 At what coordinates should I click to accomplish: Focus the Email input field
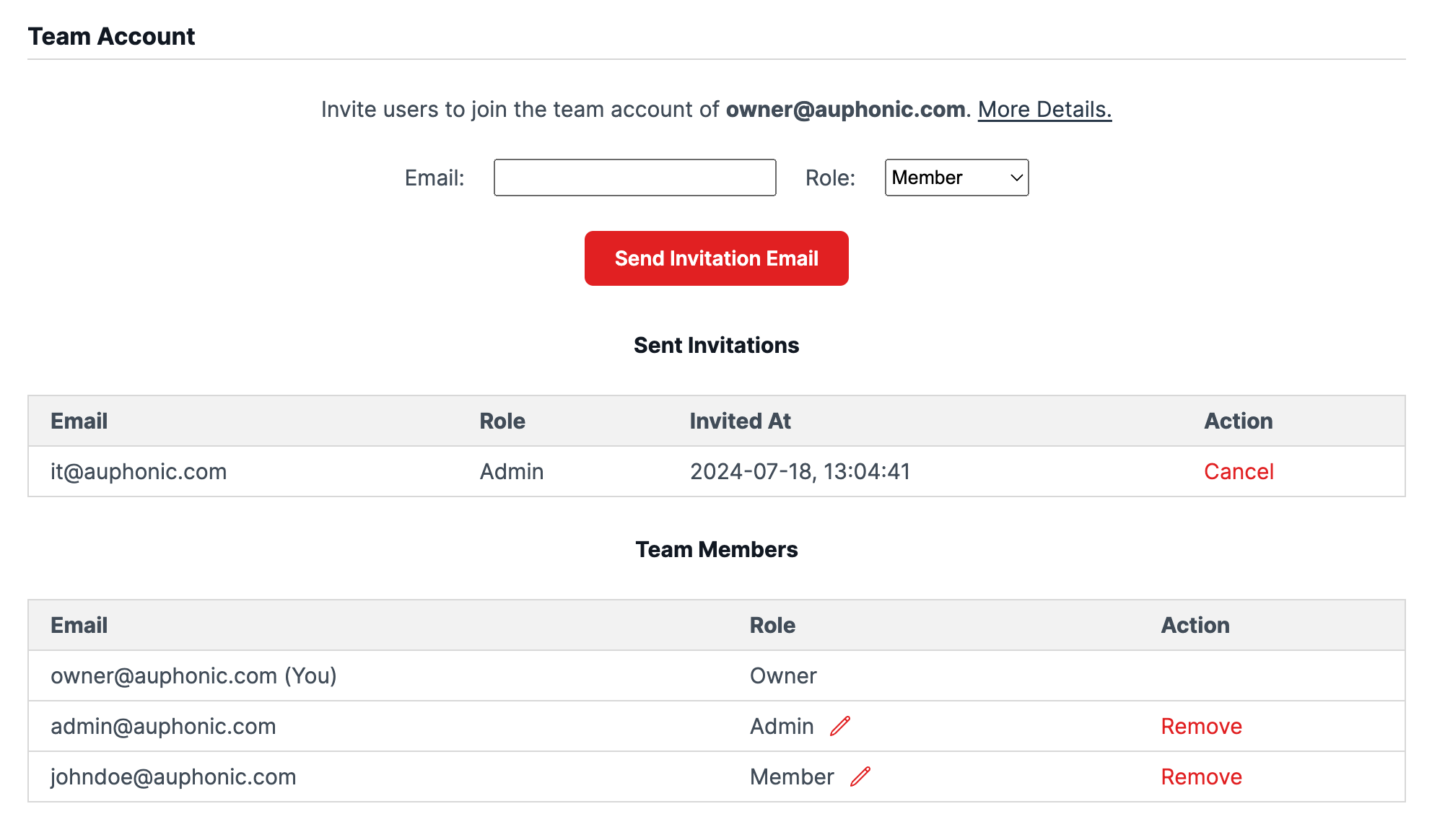pyautogui.click(x=635, y=178)
